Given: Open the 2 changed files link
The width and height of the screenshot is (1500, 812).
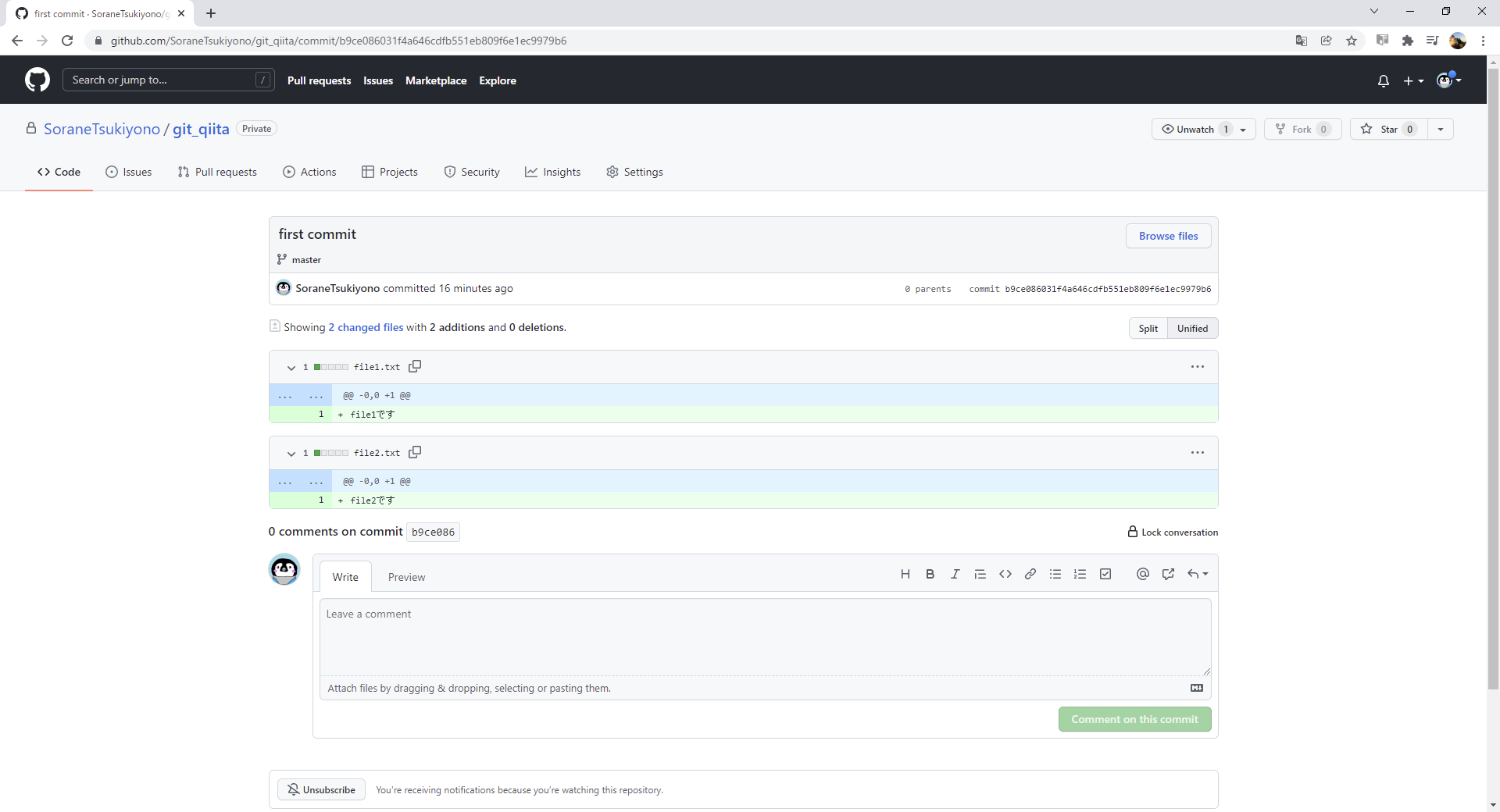Looking at the screenshot, I should 365,327.
